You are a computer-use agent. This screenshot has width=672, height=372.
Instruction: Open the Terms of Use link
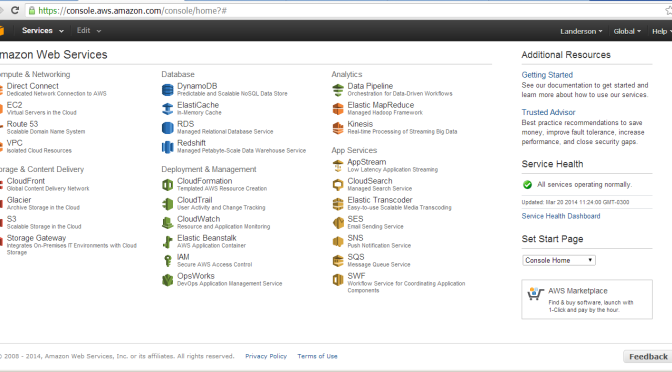(317, 356)
